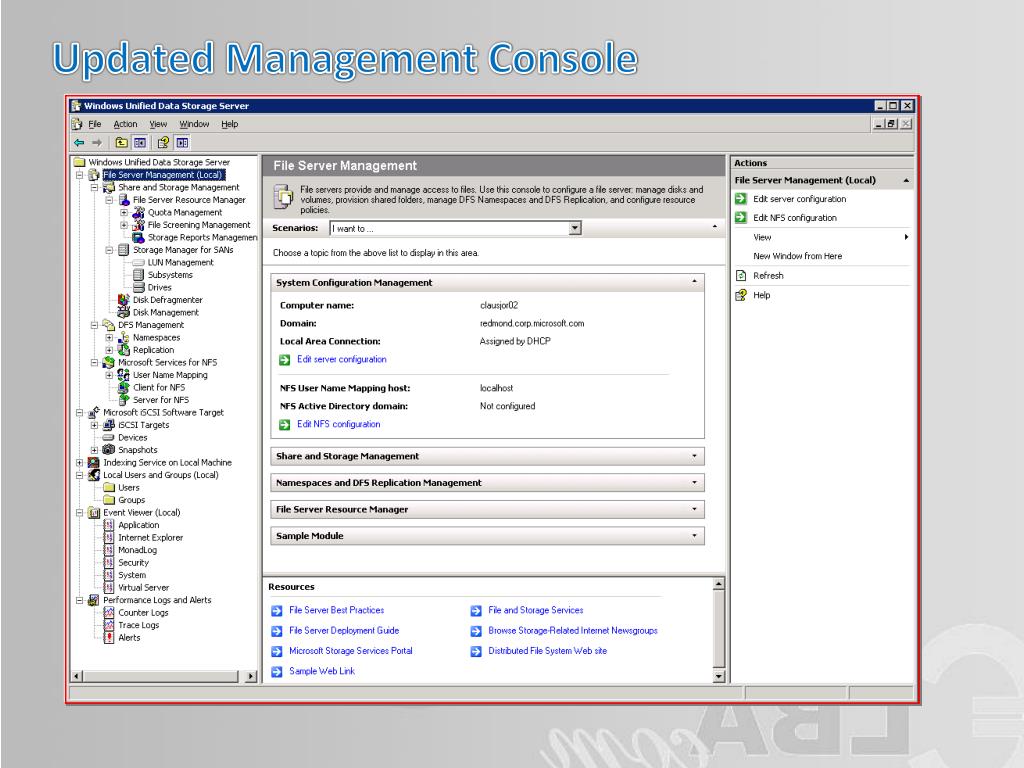1024x768 pixels.
Task: Expand Indexing Service on Local Machine node
Action: tap(80, 462)
